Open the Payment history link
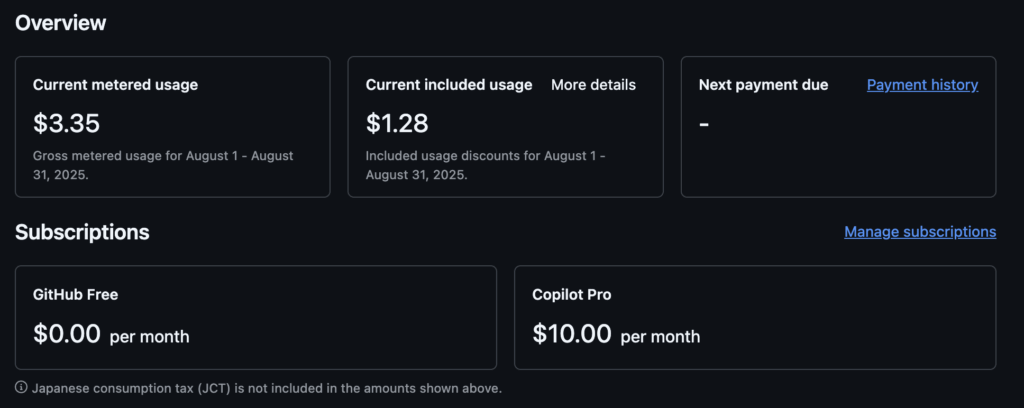 click(922, 85)
